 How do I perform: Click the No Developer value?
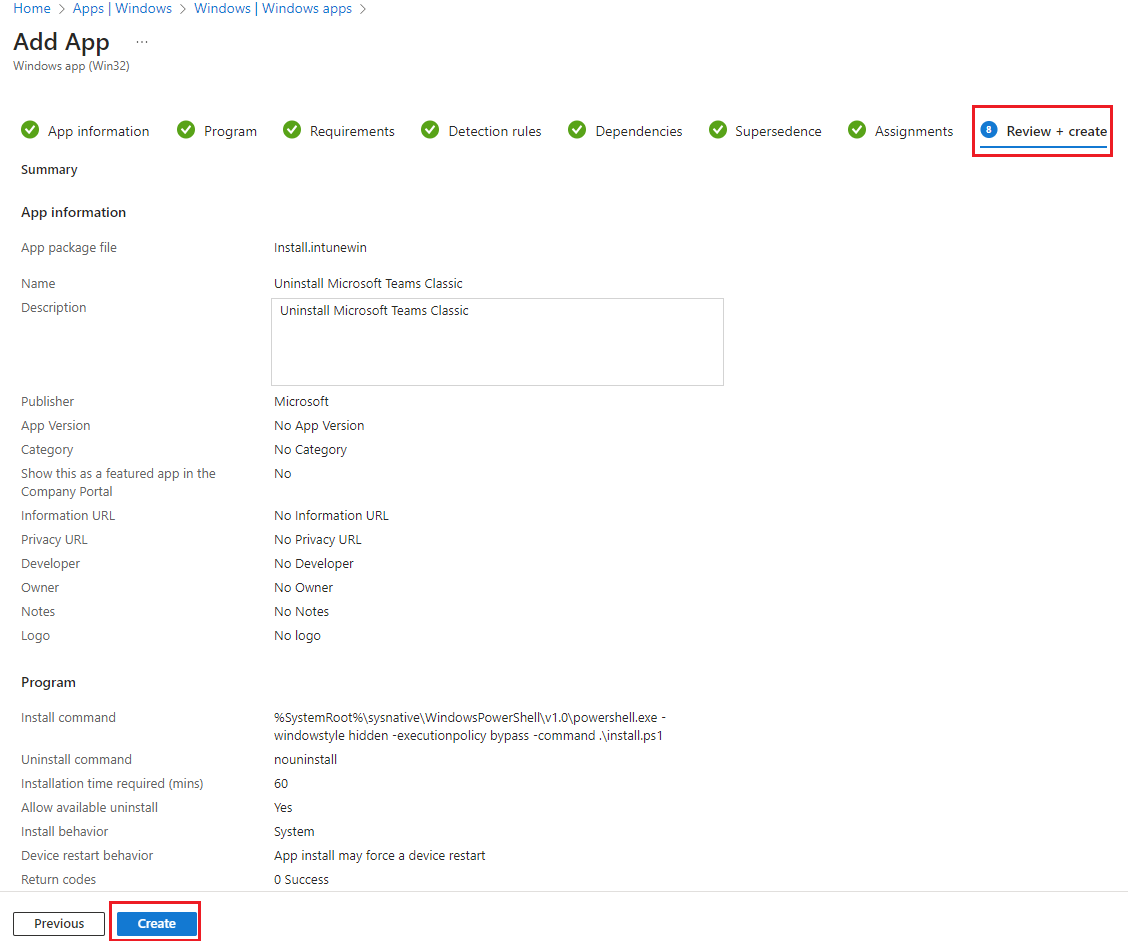pos(314,564)
